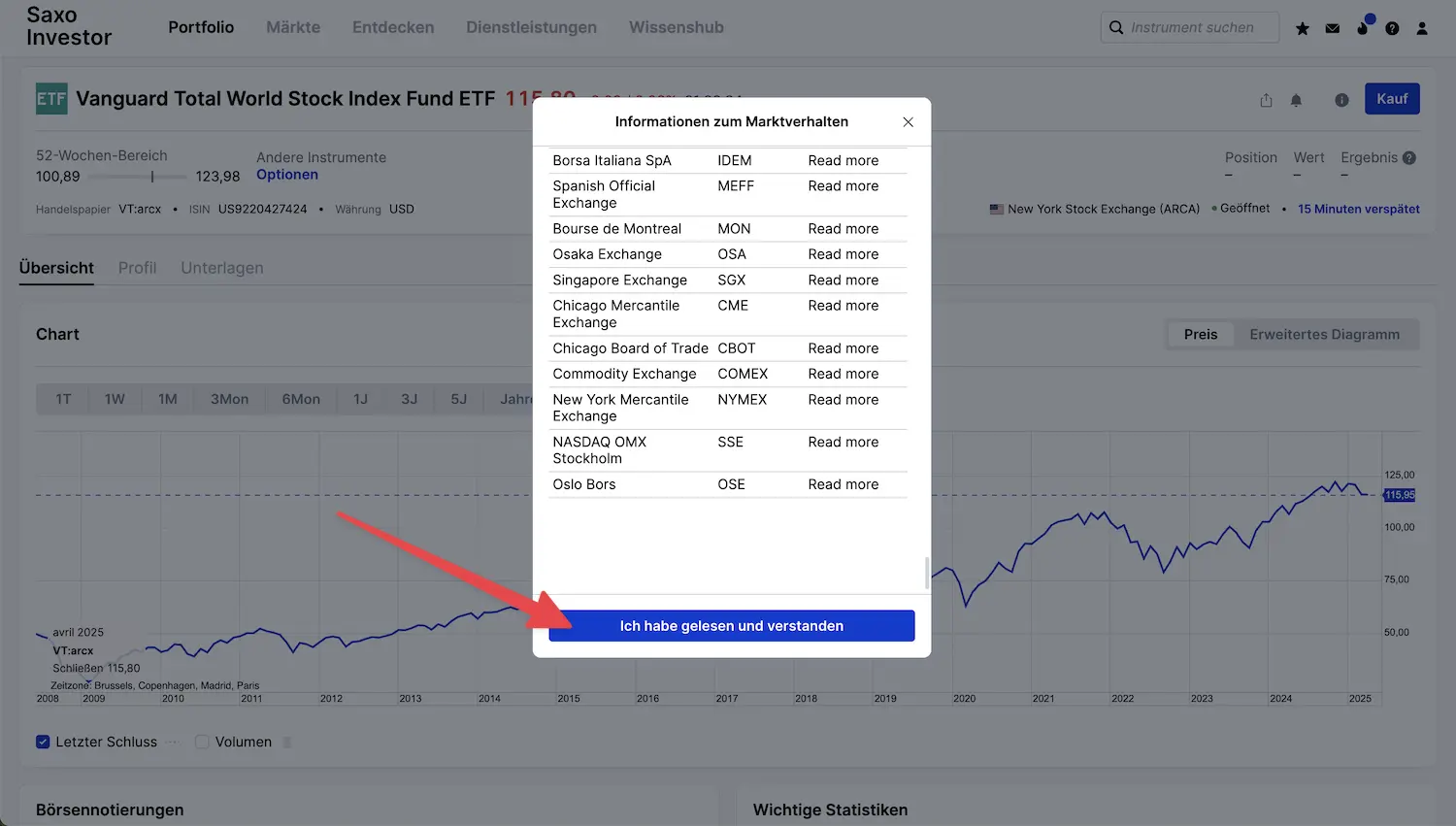This screenshot has width=1456, height=826.
Task: Click the IDEM code cell
Action: click(735, 160)
